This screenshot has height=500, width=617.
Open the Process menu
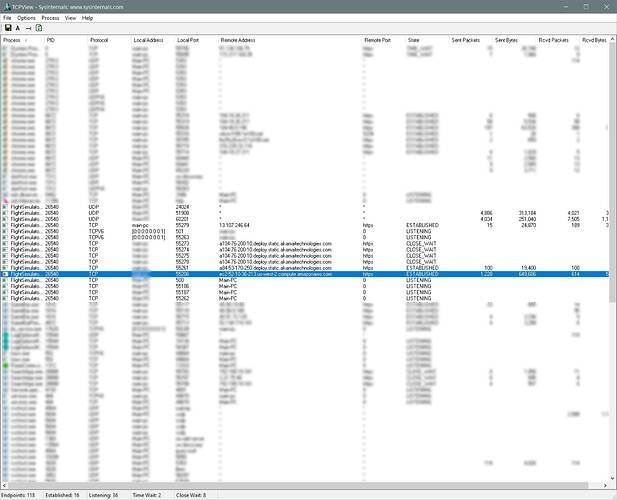(x=50, y=18)
